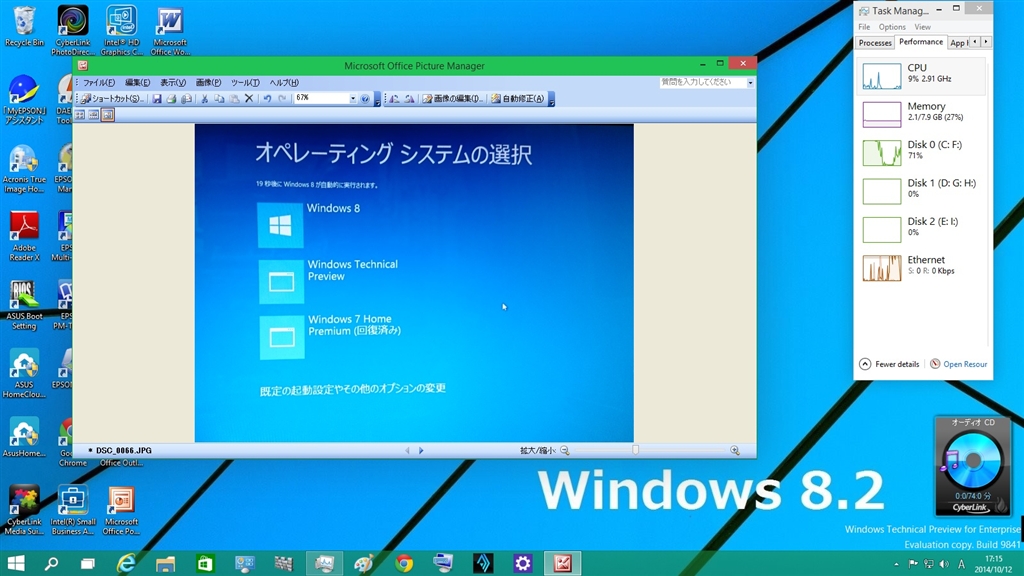Select Disk 2 (E: I:) in Task Manager
The image size is (1024, 576).
[x=921, y=230]
